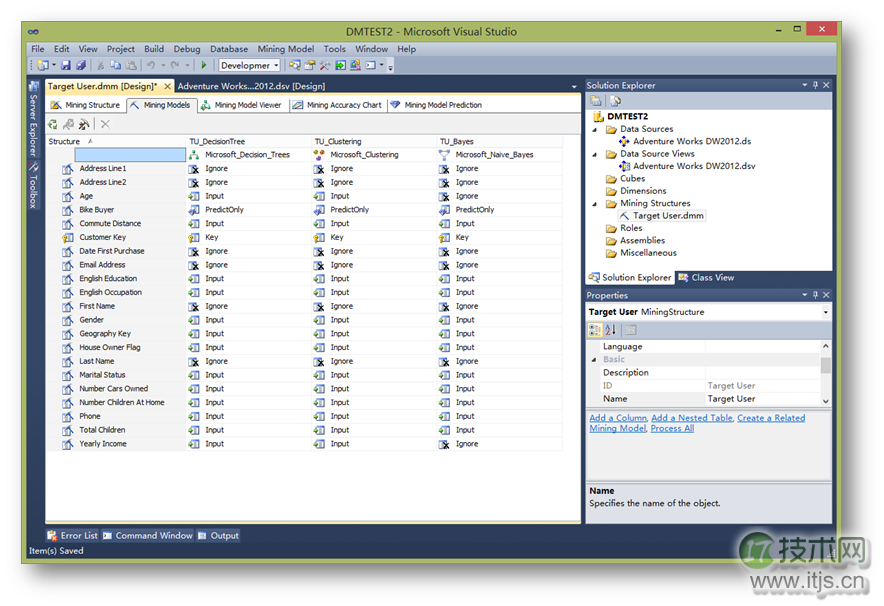Open the Command Window panel button
Viewport: 884px width, 606px height.
tap(148, 536)
